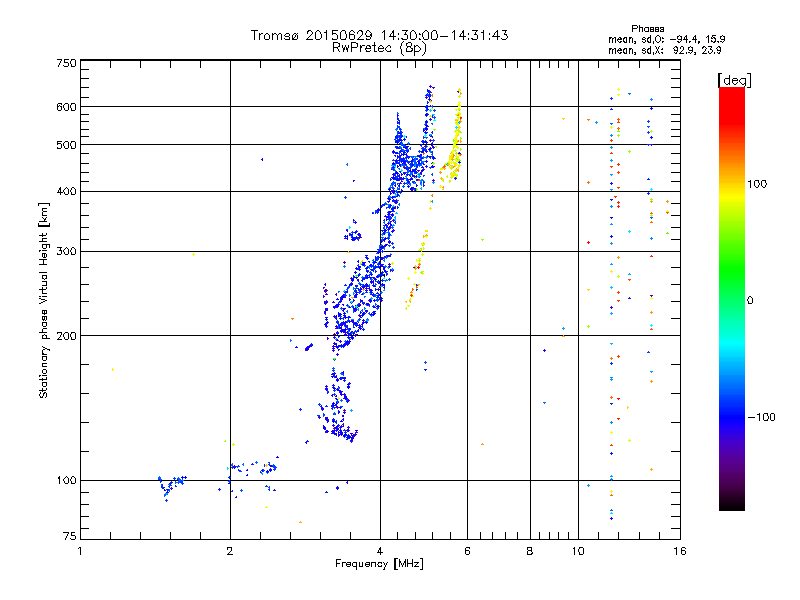Click the '300' y-axis tick label
The width and height of the screenshot is (800, 600).
(x=66, y=252)
